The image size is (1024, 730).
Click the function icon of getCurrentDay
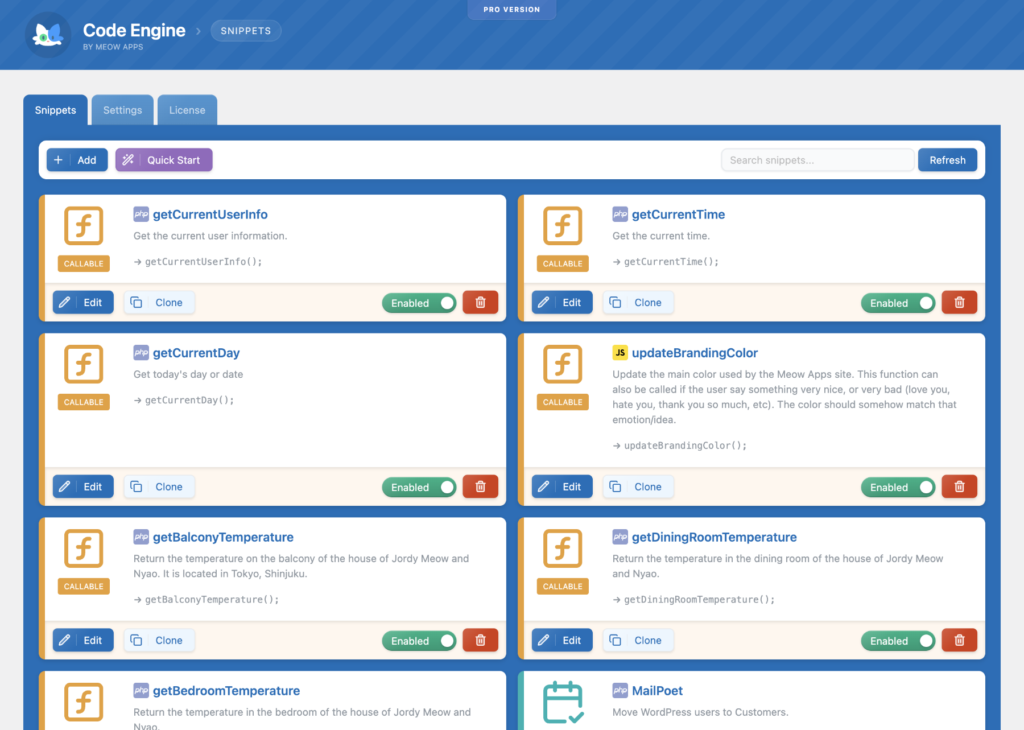click(x=84, y=365)
